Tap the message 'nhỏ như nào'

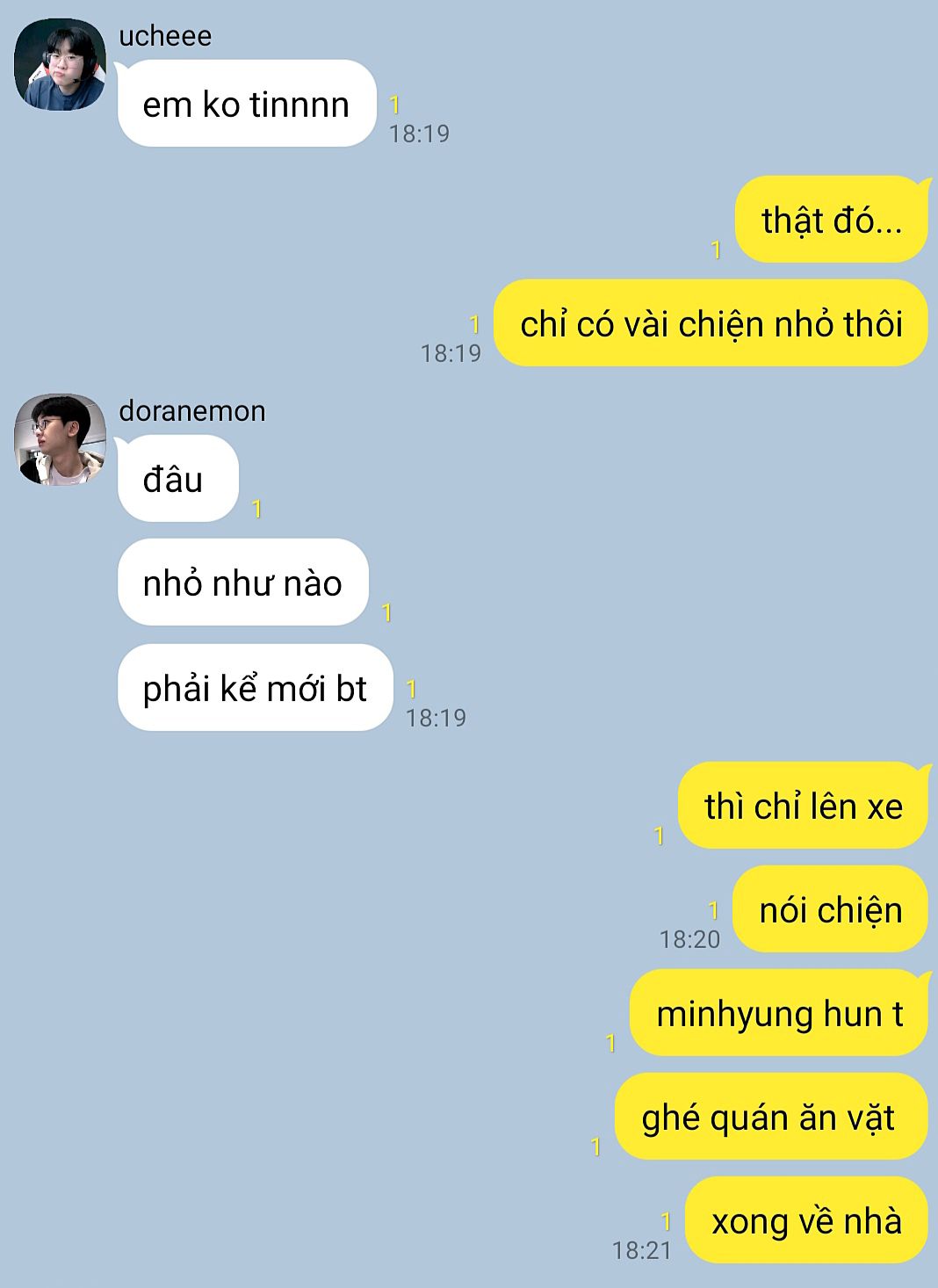click(x=242, y=582)
